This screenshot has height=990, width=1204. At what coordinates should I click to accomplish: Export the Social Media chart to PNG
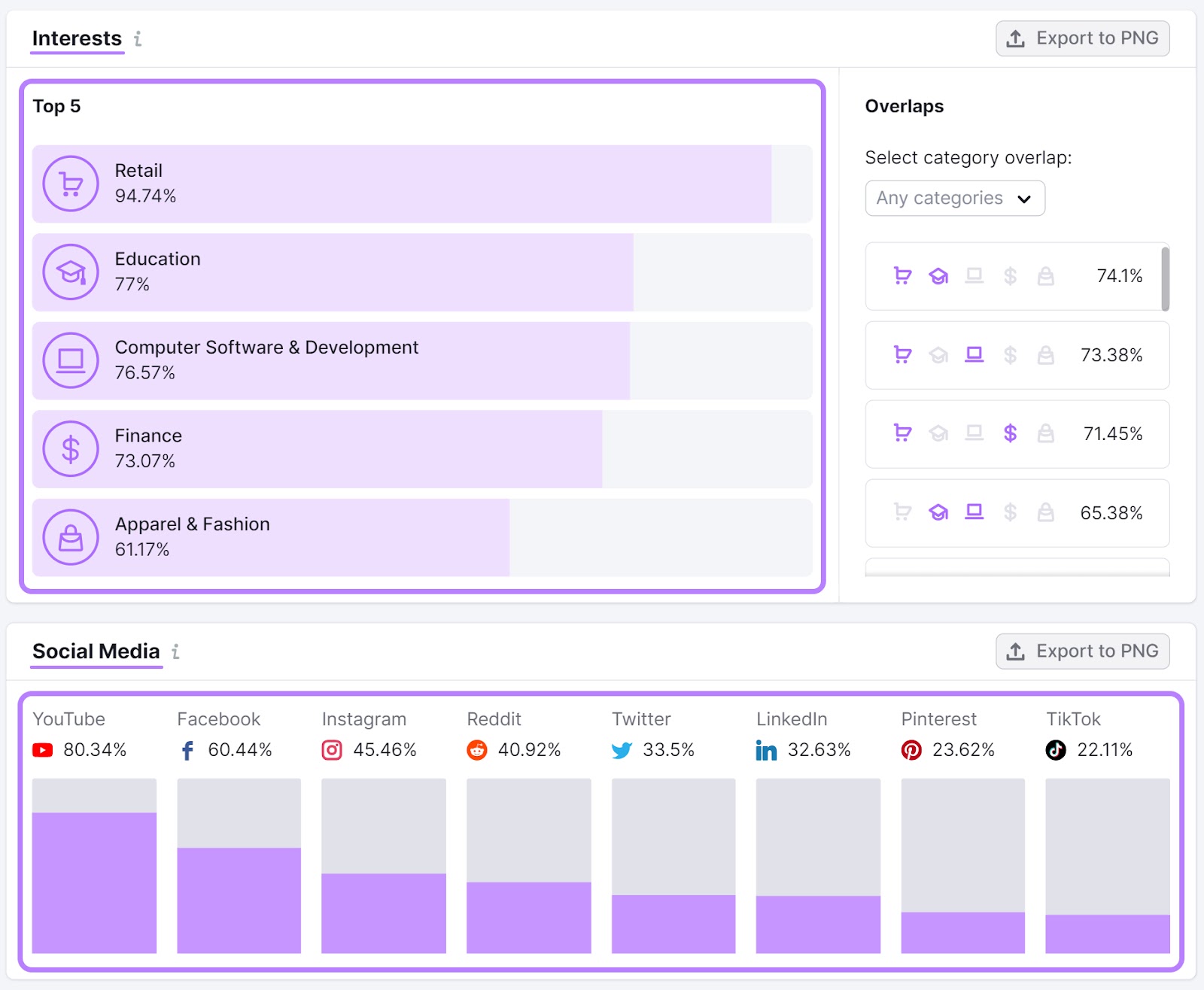[1082, 651]
